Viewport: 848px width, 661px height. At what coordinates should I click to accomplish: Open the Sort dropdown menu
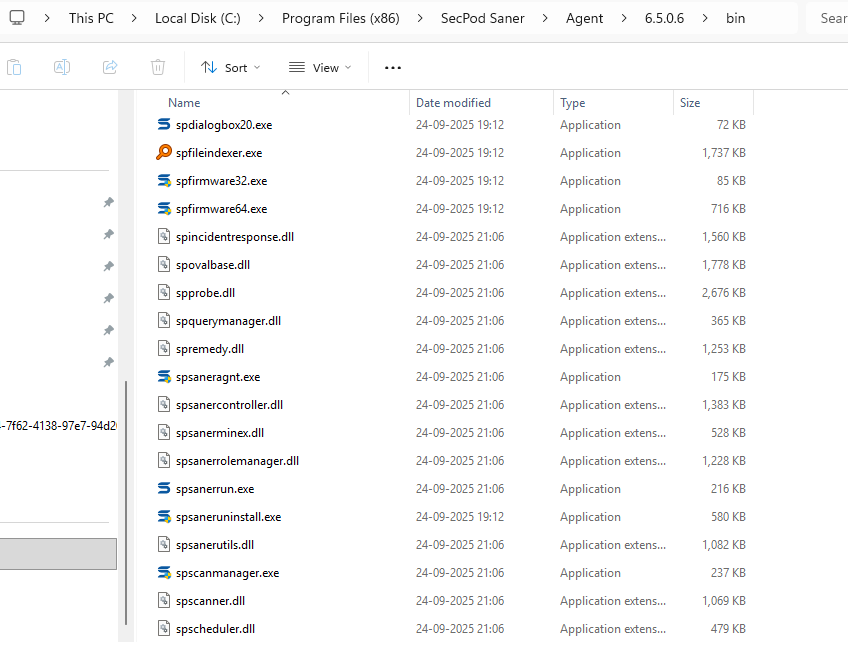coord(230,68)
